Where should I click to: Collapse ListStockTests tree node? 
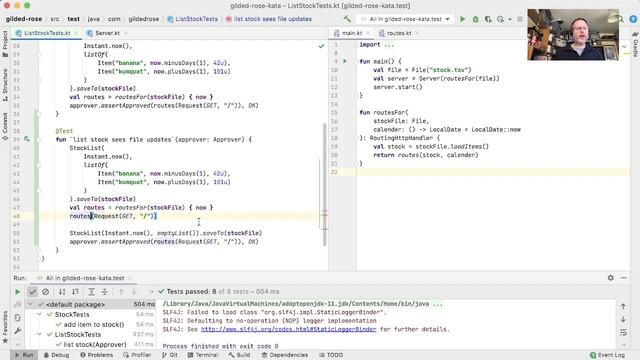[39, 334]
